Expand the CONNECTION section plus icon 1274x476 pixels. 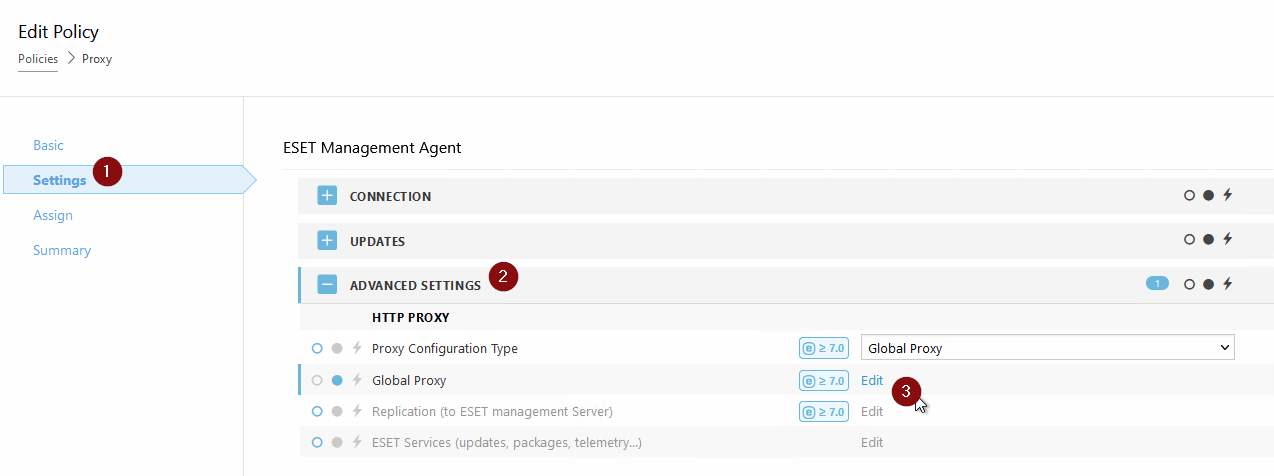click(x=327, y=196)
